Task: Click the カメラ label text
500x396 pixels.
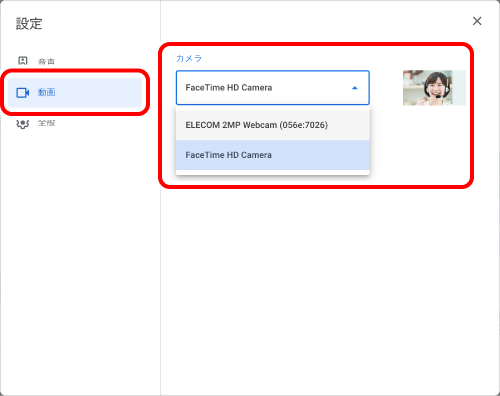Action: pos(189,58)
